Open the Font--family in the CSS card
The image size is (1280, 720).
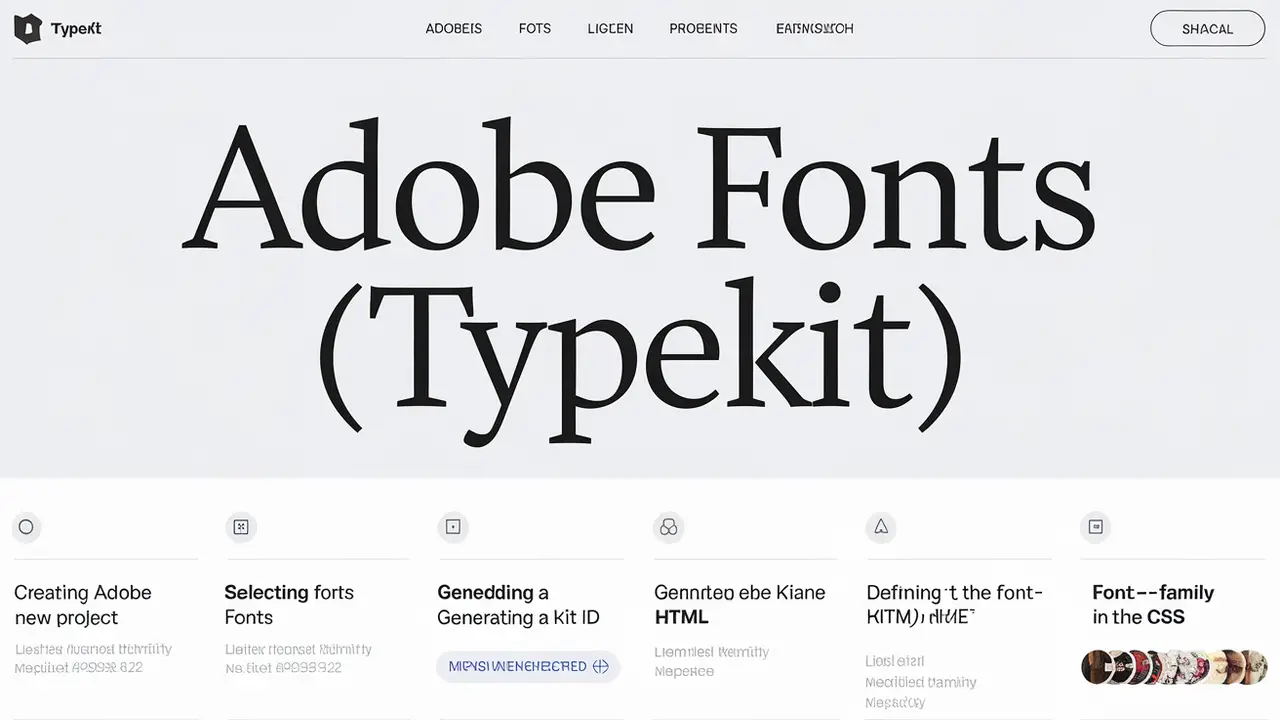coord(1153,605)
